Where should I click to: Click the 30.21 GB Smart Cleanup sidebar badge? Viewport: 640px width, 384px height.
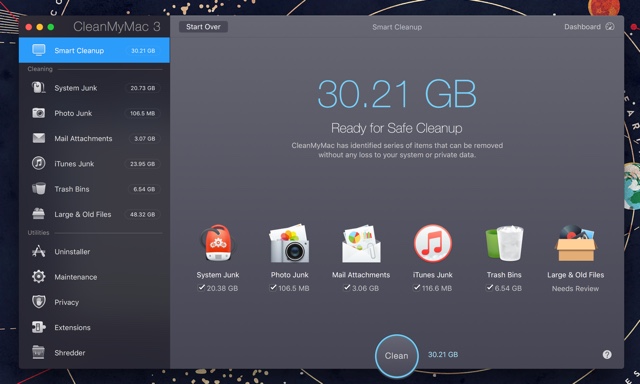click(x=143, y=51)
